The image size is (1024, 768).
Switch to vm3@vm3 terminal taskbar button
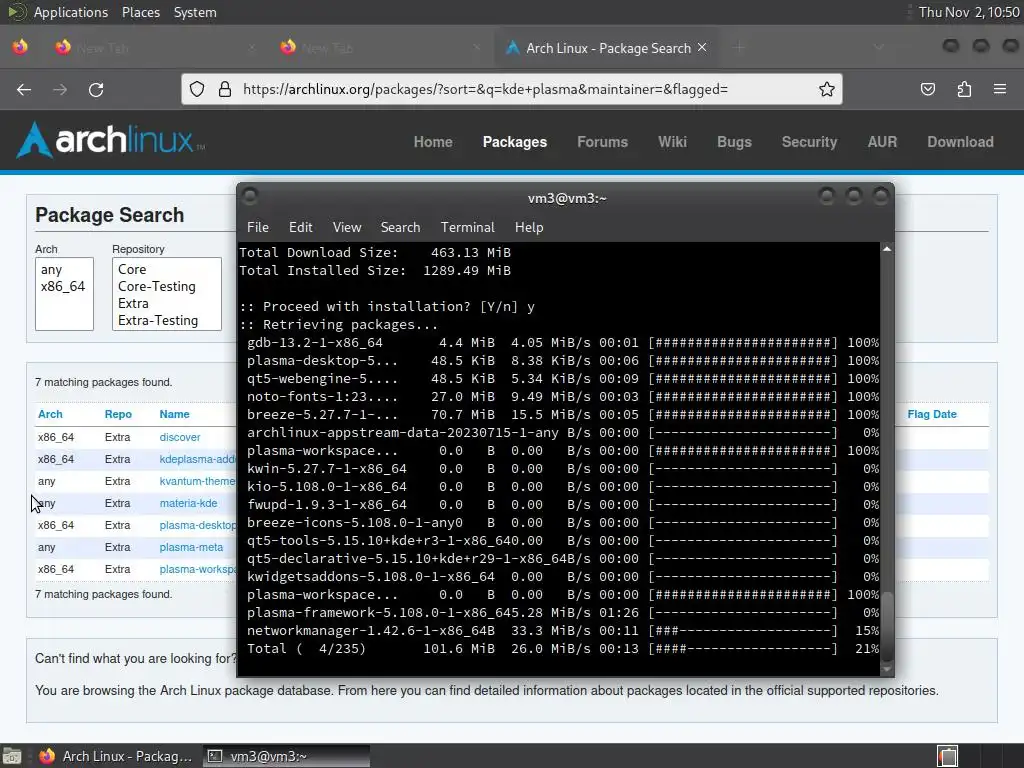tap(286, 756)
